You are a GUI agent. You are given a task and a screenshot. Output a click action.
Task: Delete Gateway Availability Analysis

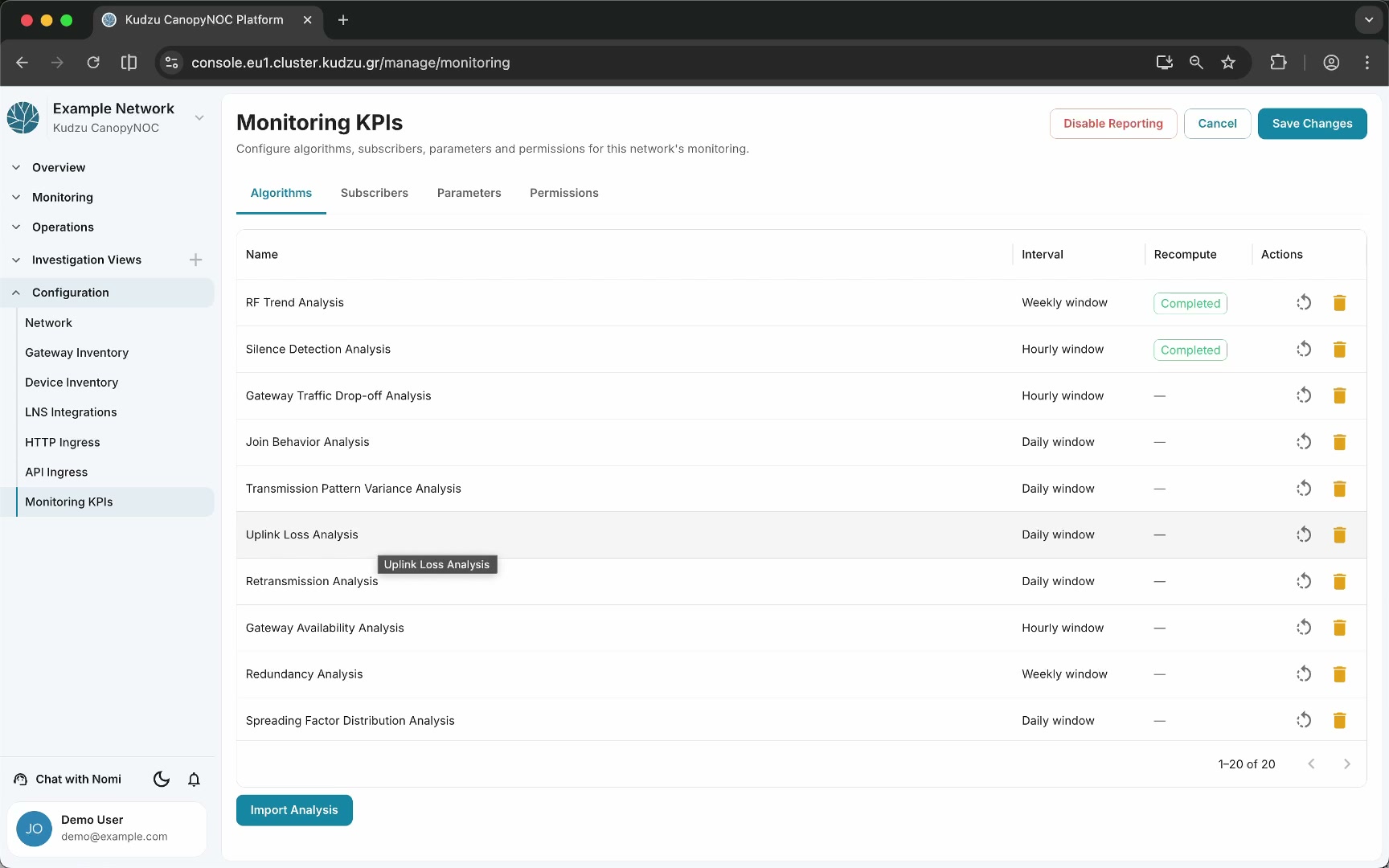[x=1339, y=628]
